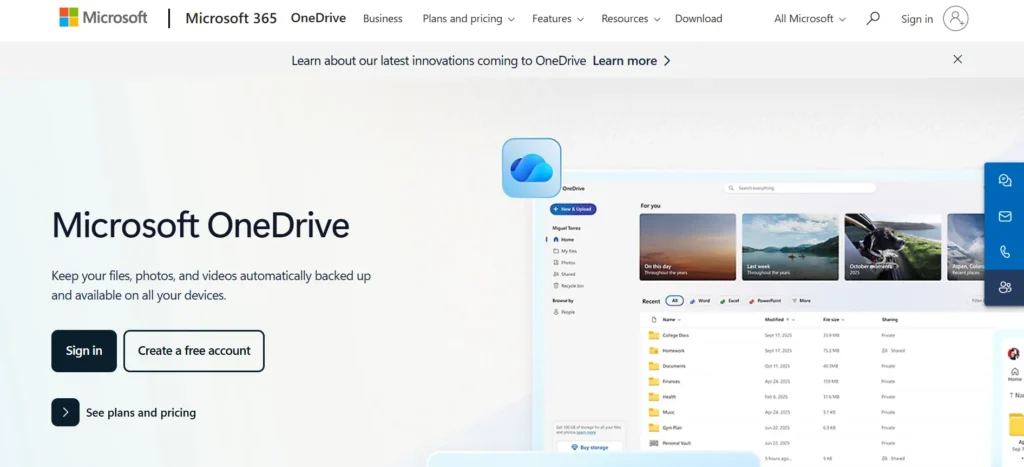Click the account avatar icon beside Sign in

tap(955, 18)
